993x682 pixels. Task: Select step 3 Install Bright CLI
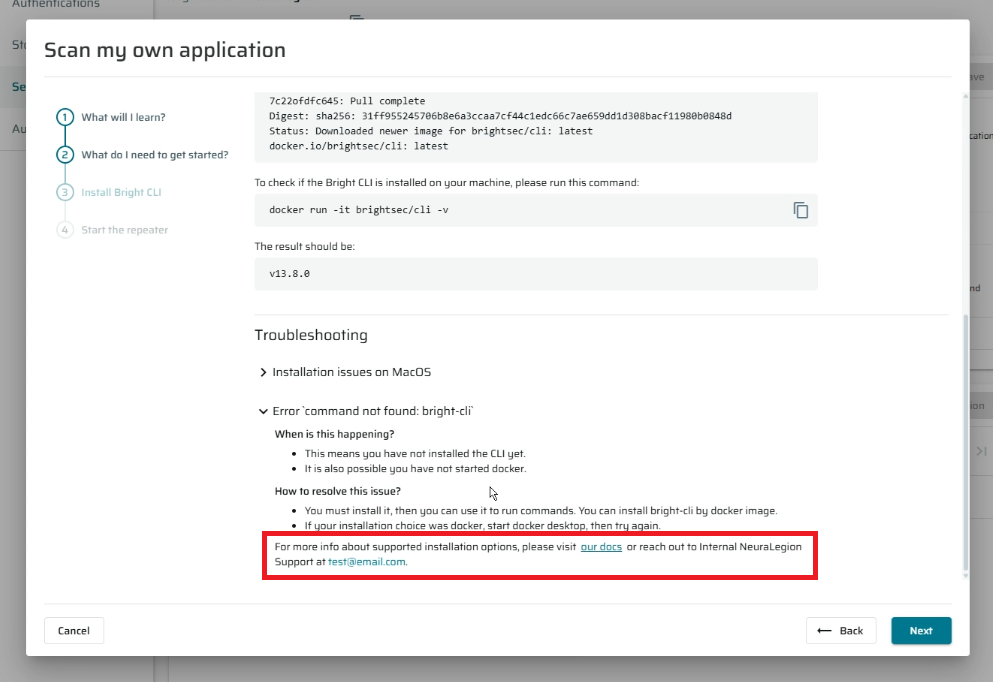click(109, 192)
